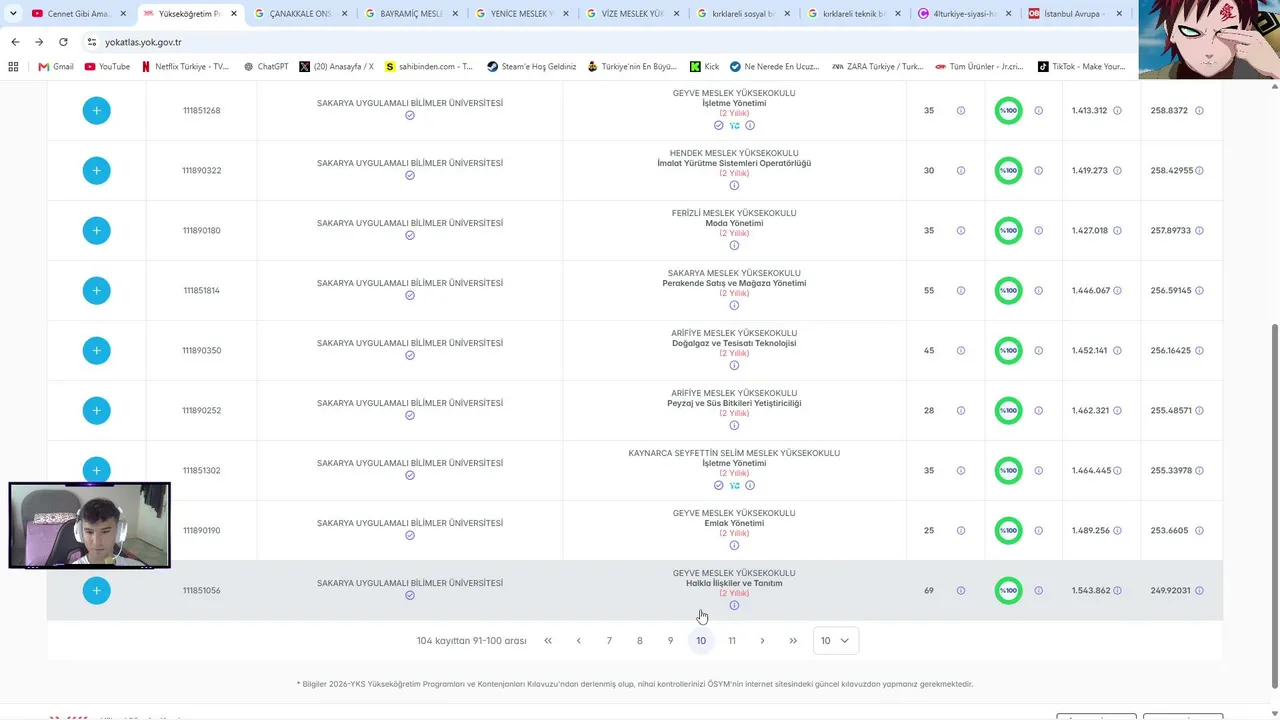Click the info icon next to quota 30
This screenshot has width=1280, height=720.
[x=961, y=170]
